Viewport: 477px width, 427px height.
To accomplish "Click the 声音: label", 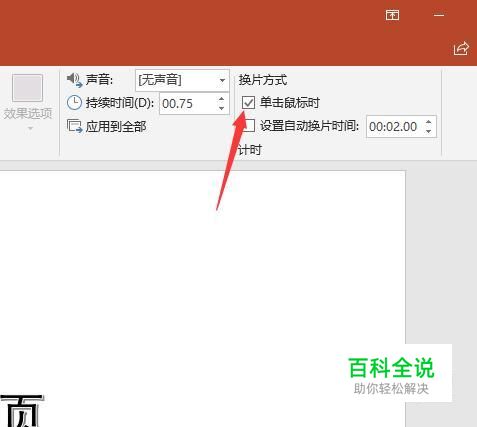I will point(100,80).
